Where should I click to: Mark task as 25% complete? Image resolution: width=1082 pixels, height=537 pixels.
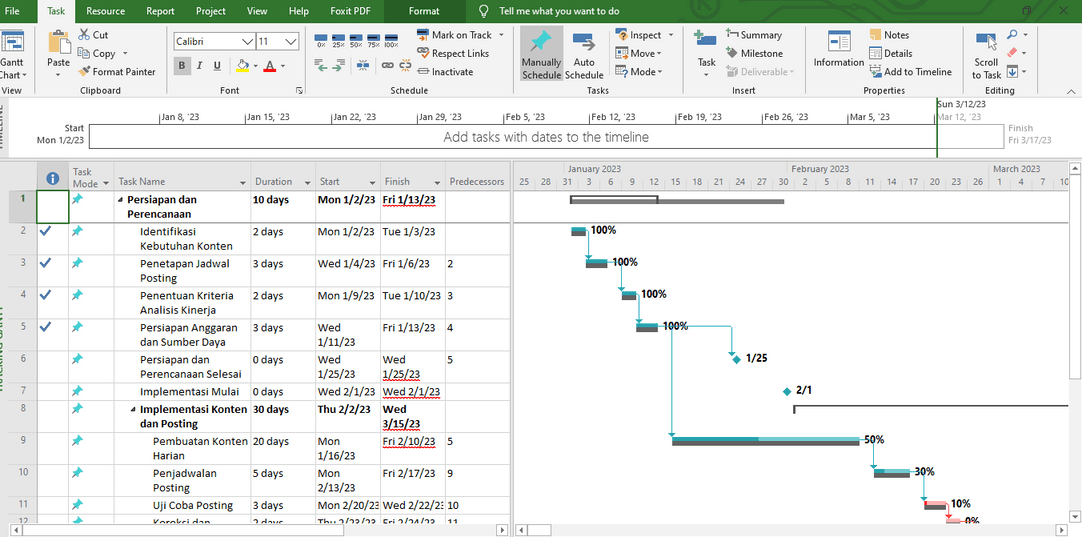pos(338,39)
